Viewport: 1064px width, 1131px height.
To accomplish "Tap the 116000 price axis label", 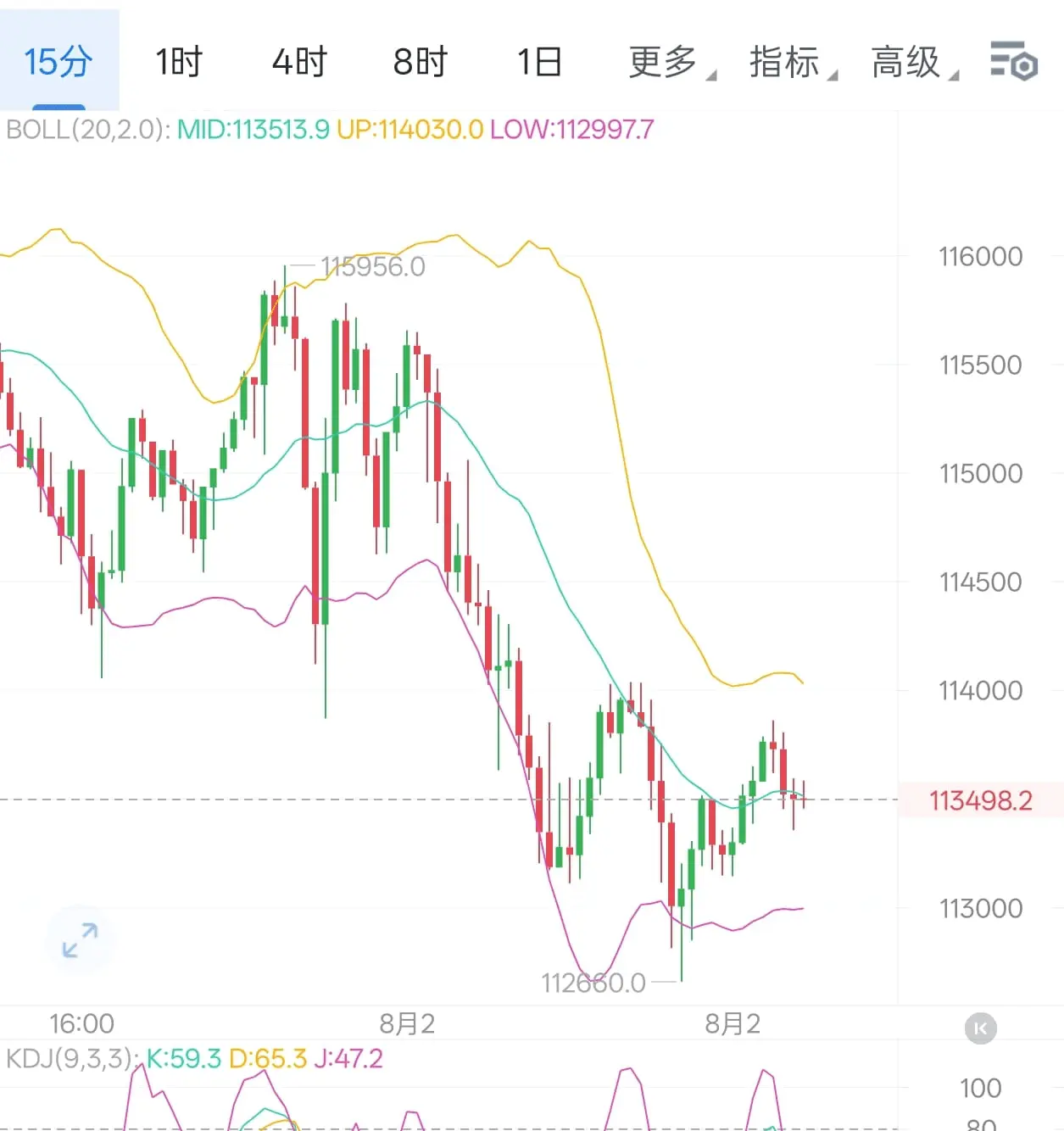I will pyautogui.click(x=980, y=257).
